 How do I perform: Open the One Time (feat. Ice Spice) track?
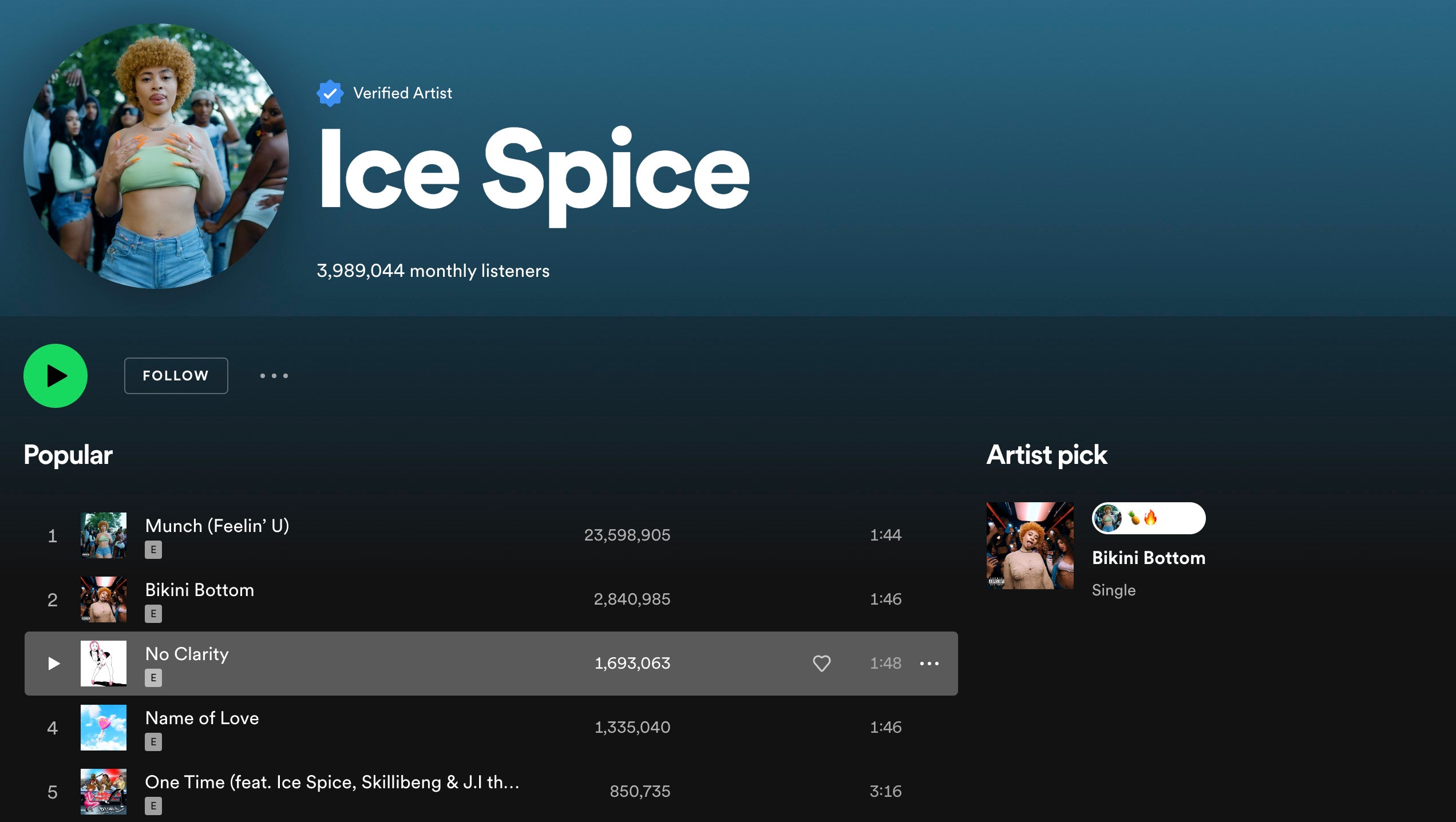pos(332,782)
